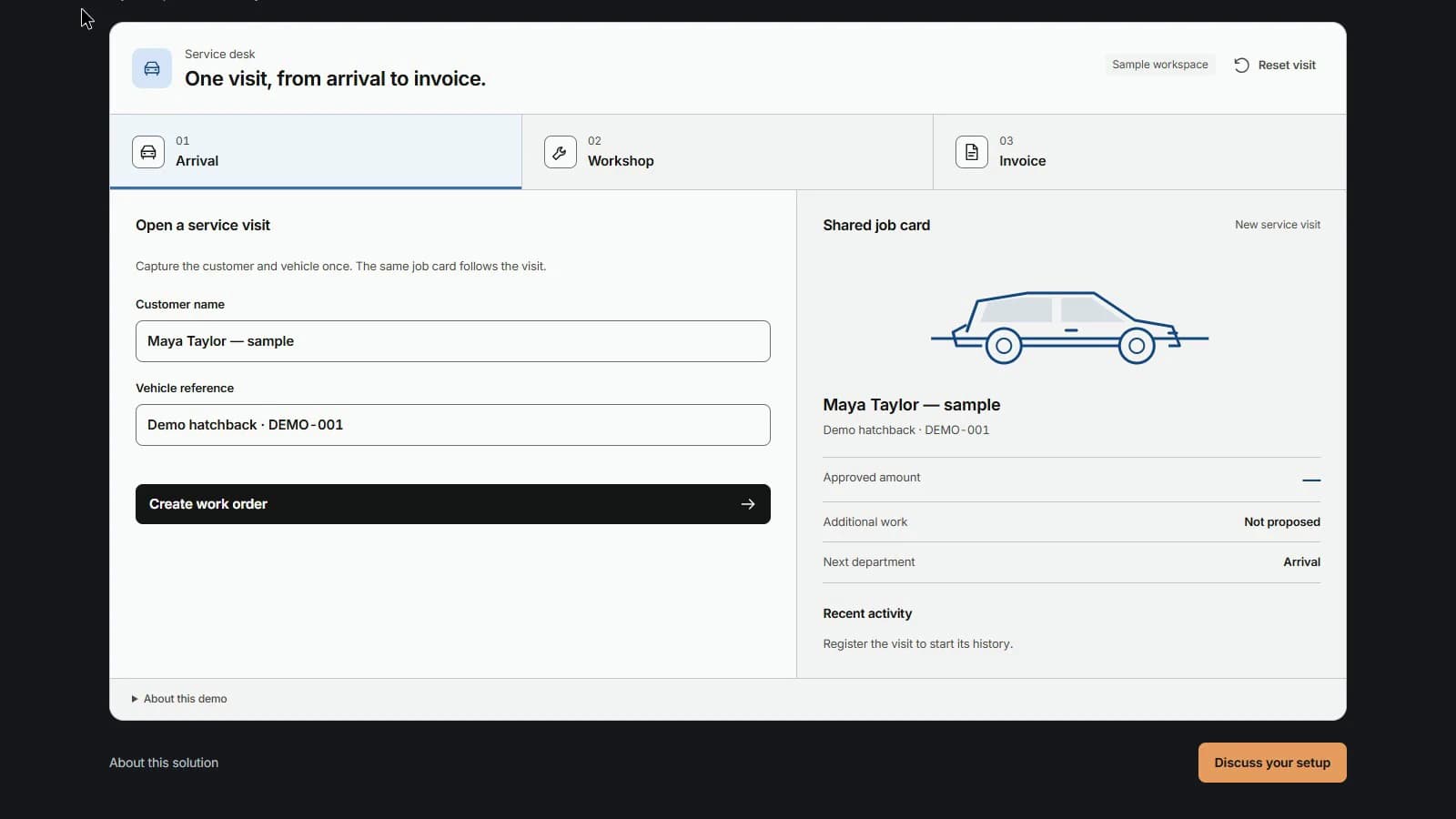Open the About this solution link
Image resolution: width=1456 pixels, height=819 pixels.
[164, 763]
